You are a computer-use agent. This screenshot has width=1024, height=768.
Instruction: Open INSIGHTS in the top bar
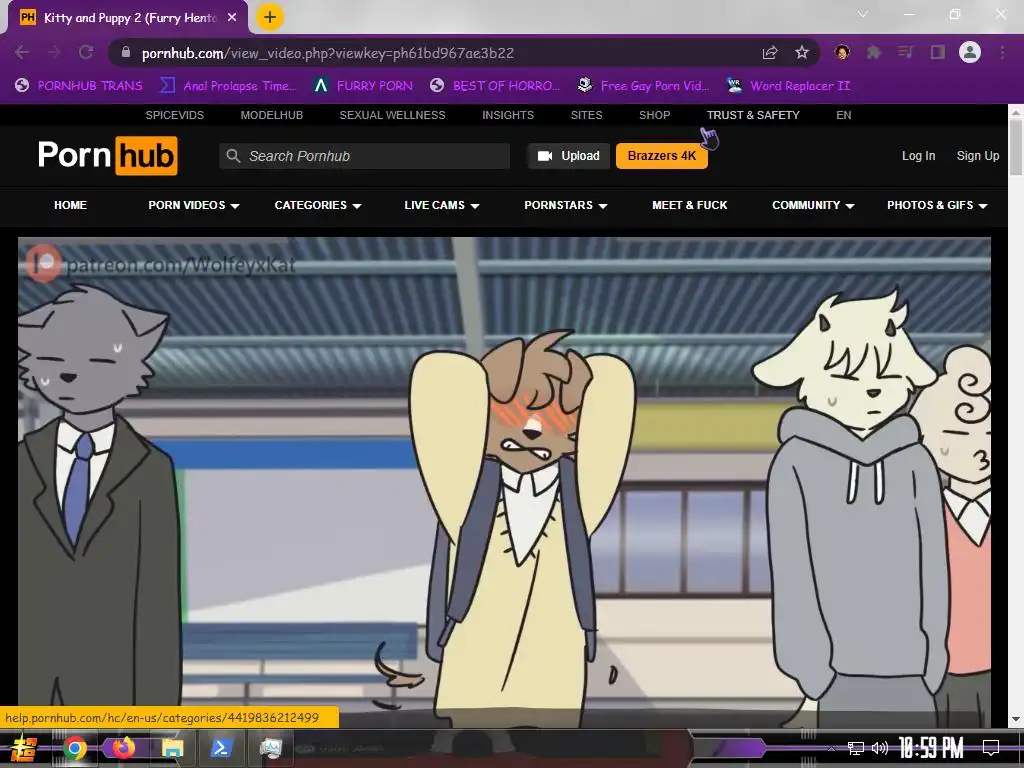tap(508, 115)
